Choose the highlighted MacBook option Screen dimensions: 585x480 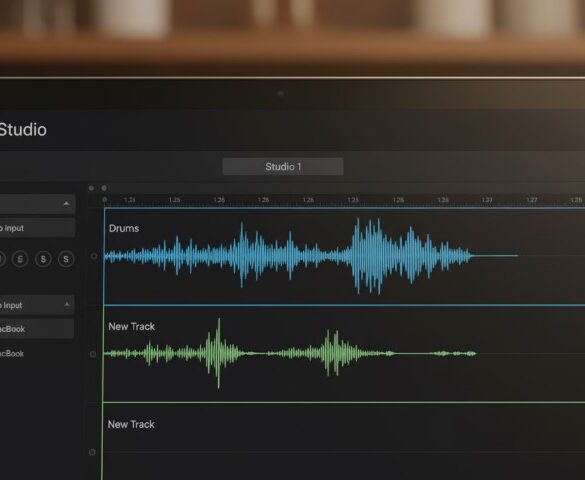click(37, 329)
